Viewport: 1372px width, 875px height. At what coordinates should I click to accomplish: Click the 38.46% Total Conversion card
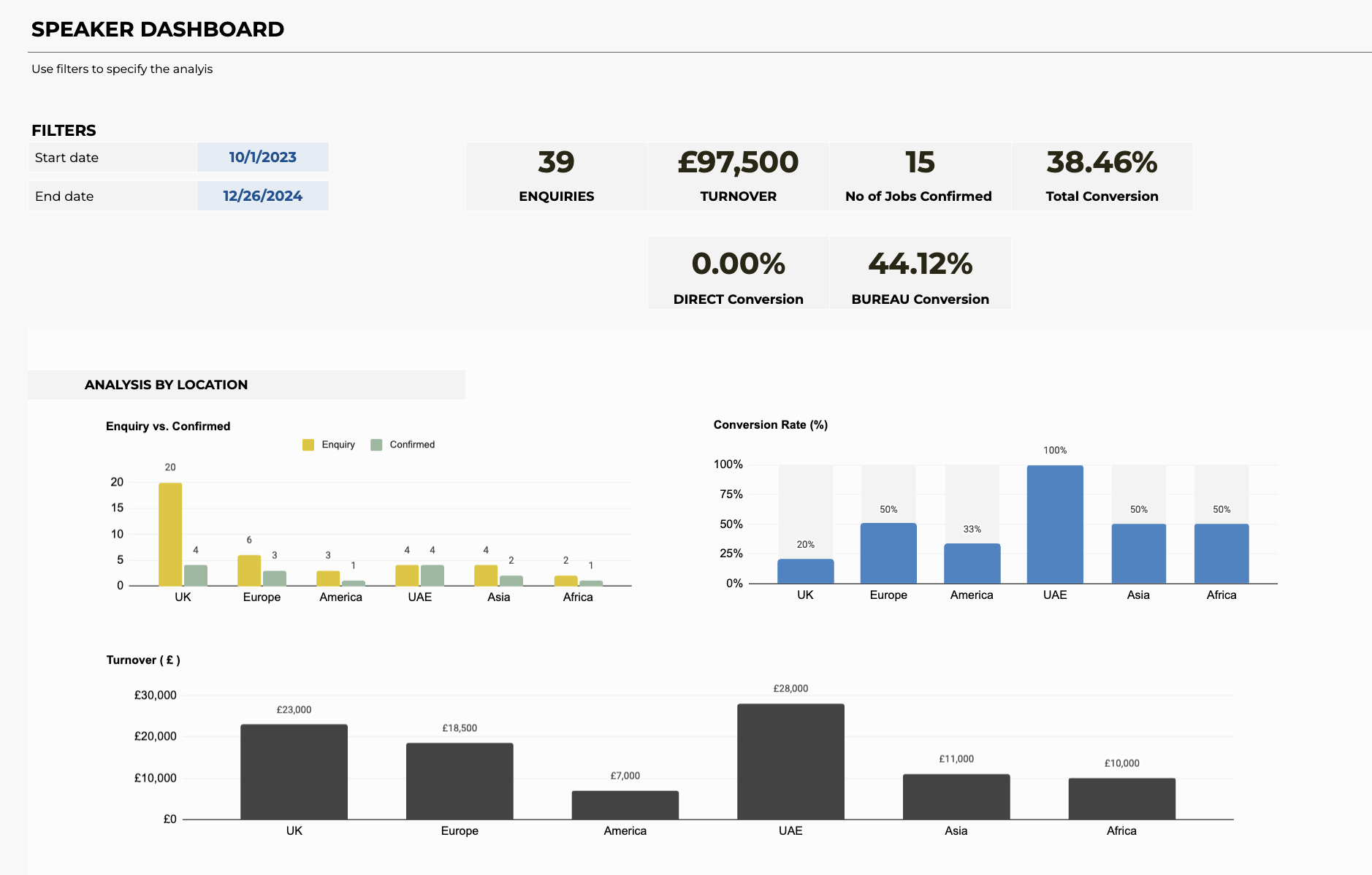pyautogui.click(x=1102, y=176)
